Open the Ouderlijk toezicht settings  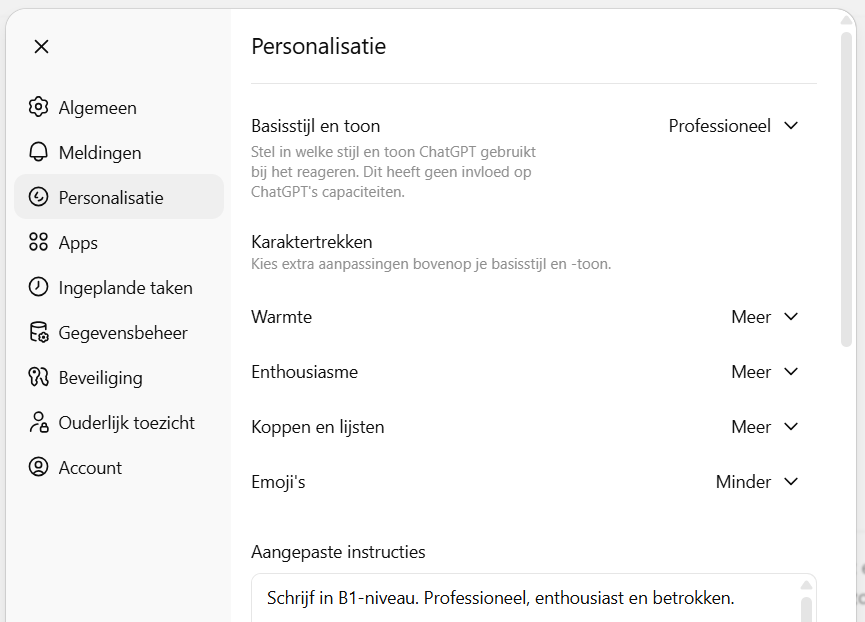click(126, 422)
